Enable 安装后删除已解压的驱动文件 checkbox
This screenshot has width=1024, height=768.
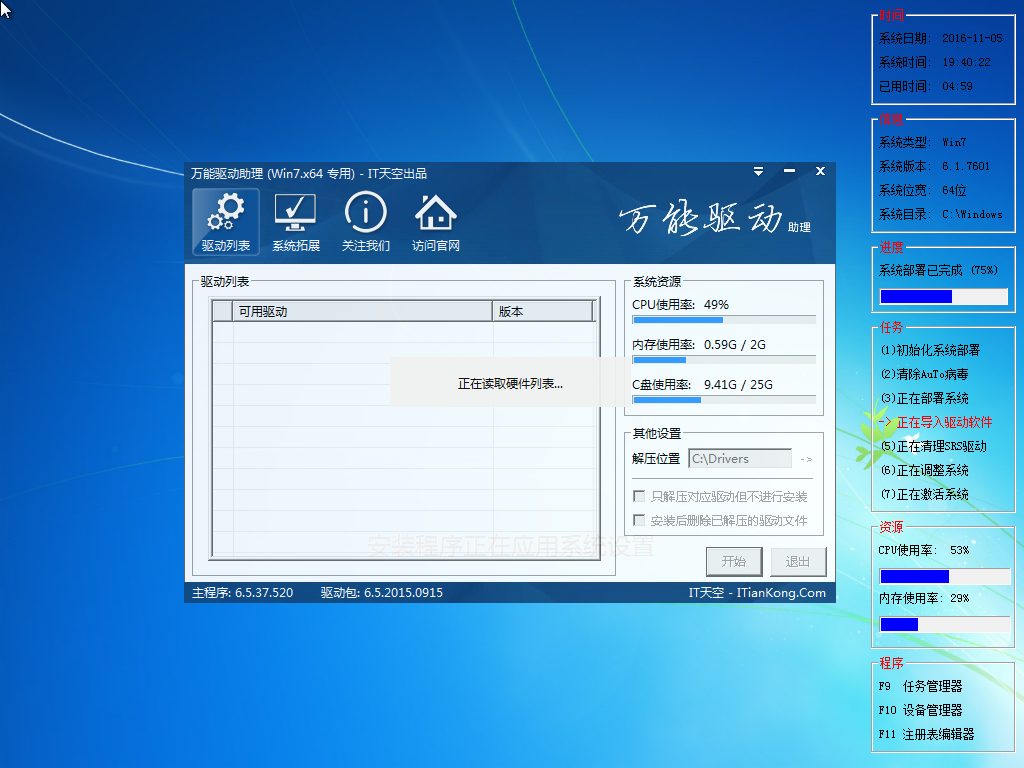[639, 520]
